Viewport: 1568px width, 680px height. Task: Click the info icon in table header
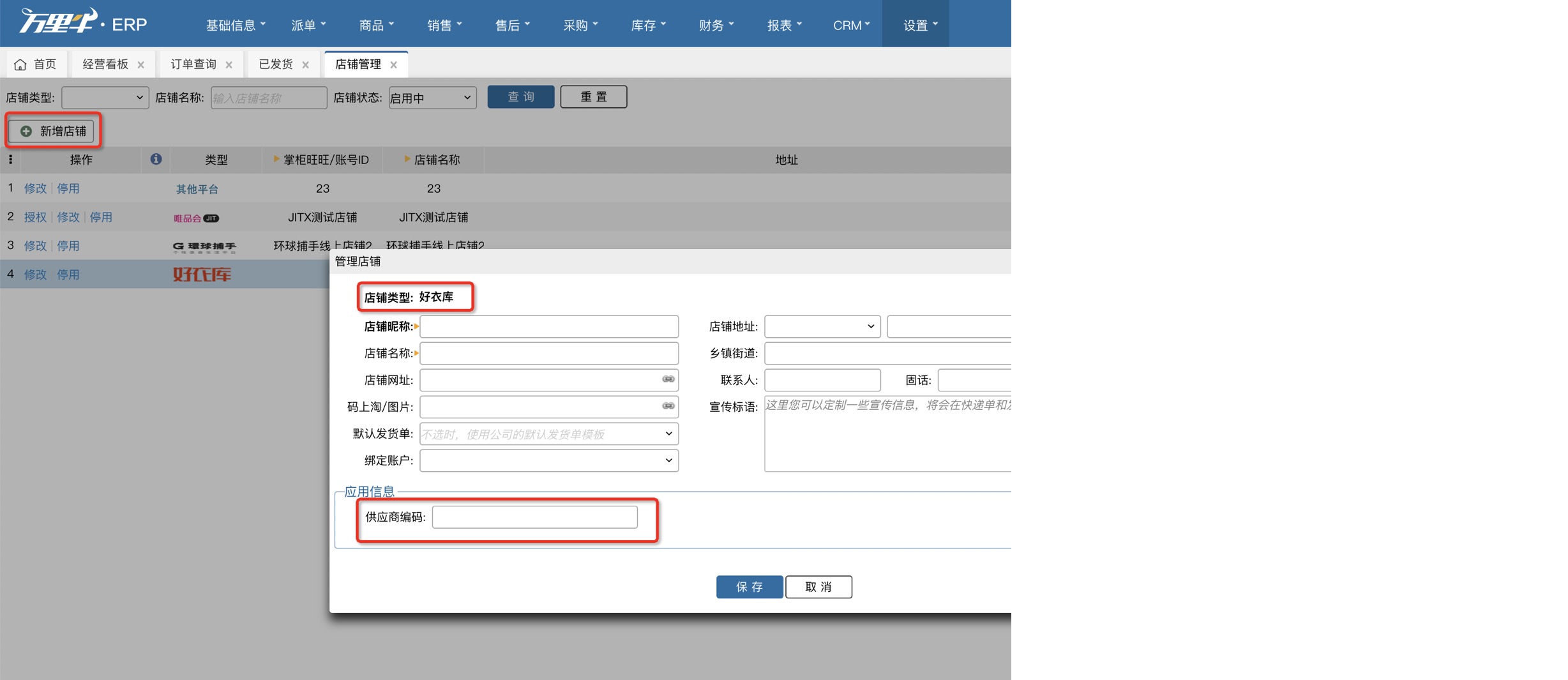pos(156,159)
